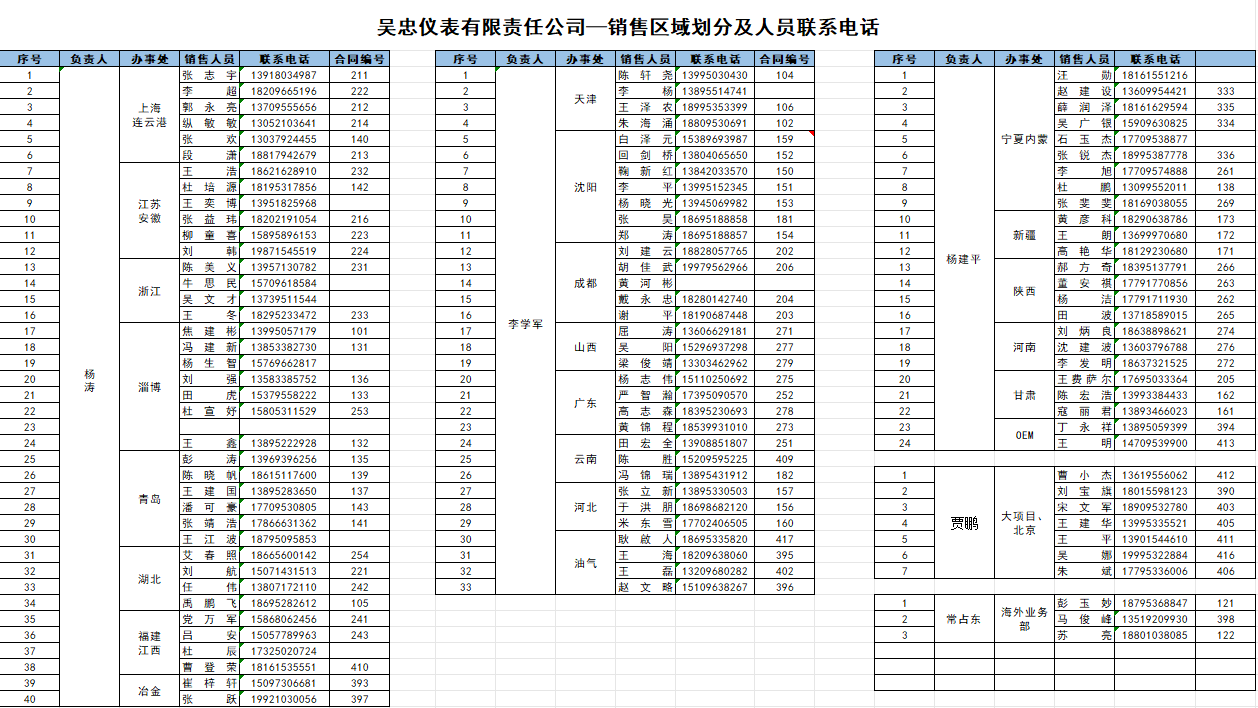Select phone number 18801038085 for 苏亮
The image size is (1258, 708).
[1155, 635]
